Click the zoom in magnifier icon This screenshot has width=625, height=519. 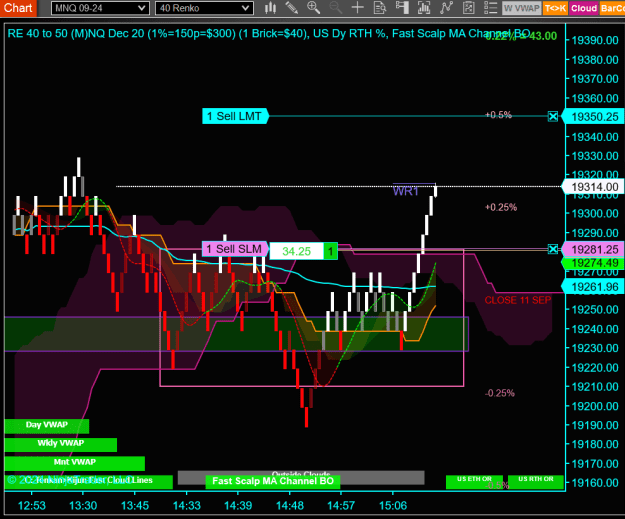(313, 8)
